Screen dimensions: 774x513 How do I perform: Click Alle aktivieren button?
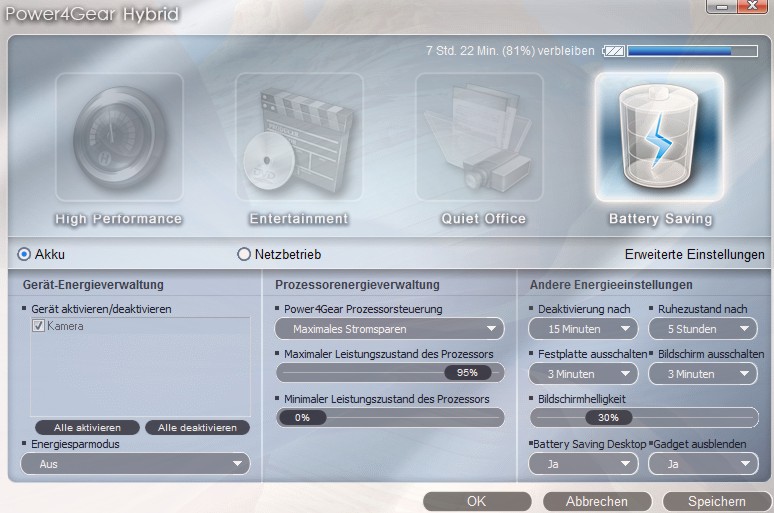(87, 428)
